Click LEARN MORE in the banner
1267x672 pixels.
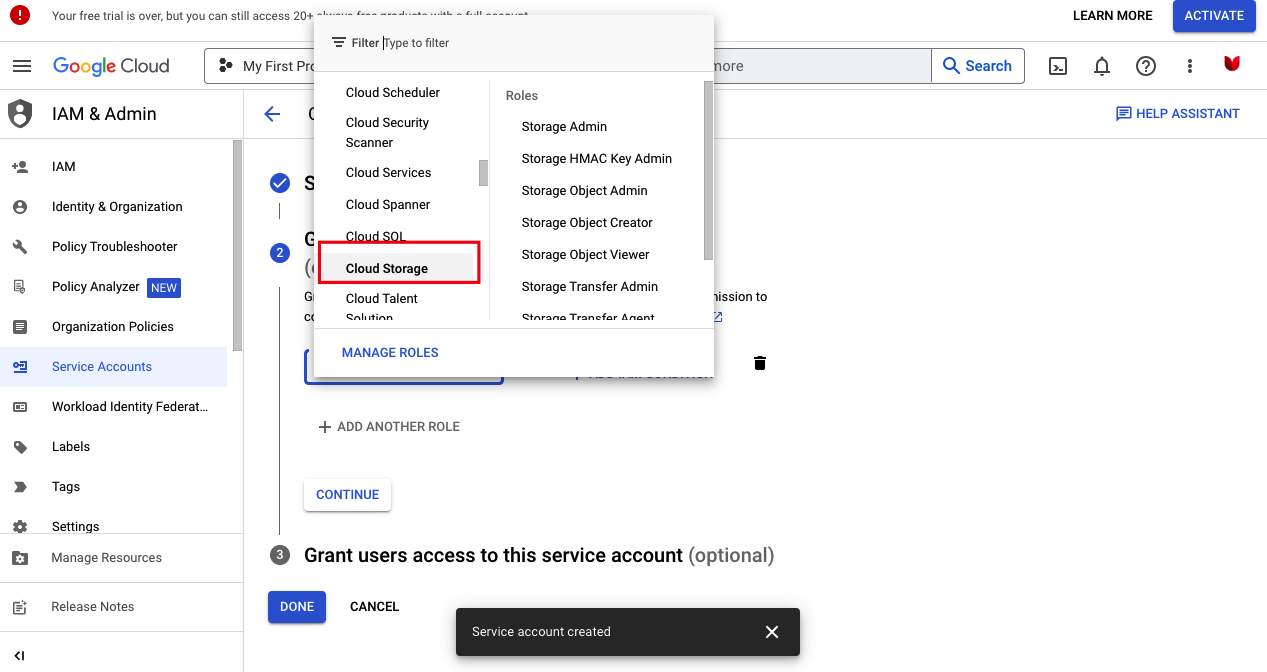point(1112,16)
